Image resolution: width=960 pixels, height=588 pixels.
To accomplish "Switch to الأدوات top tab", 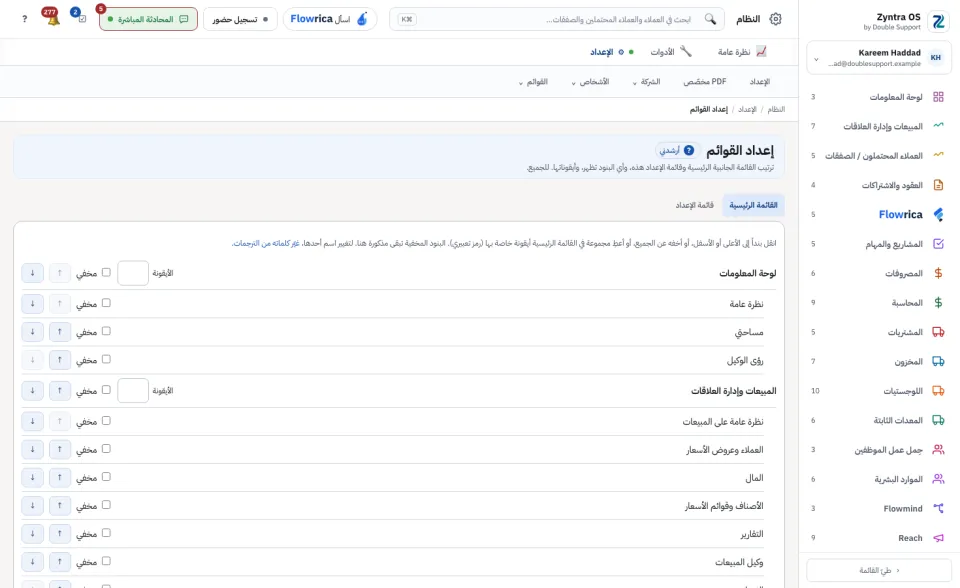I will coord(670,52).
